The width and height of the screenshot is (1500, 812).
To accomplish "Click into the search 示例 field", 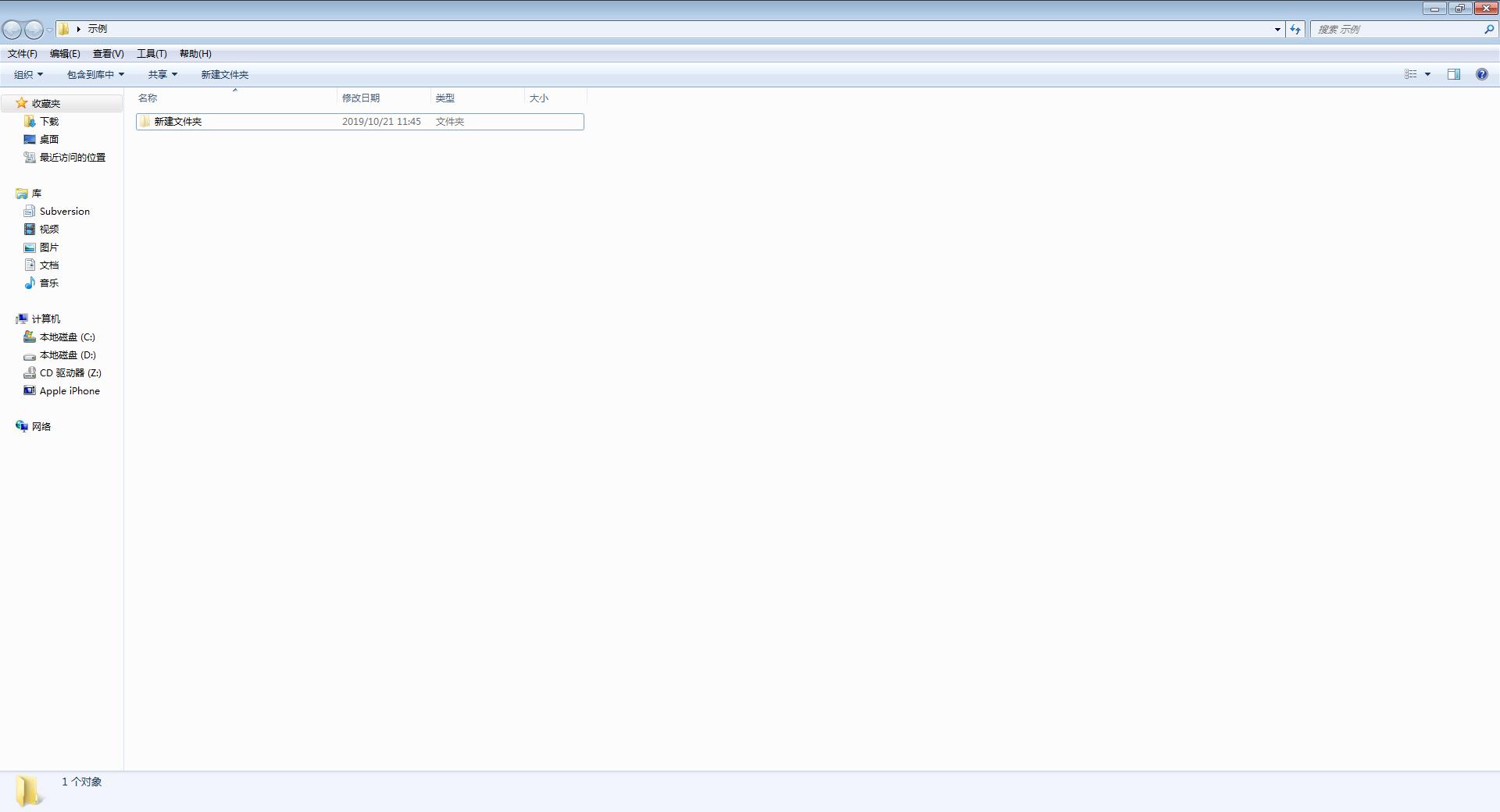I will tap(1395, 29).
